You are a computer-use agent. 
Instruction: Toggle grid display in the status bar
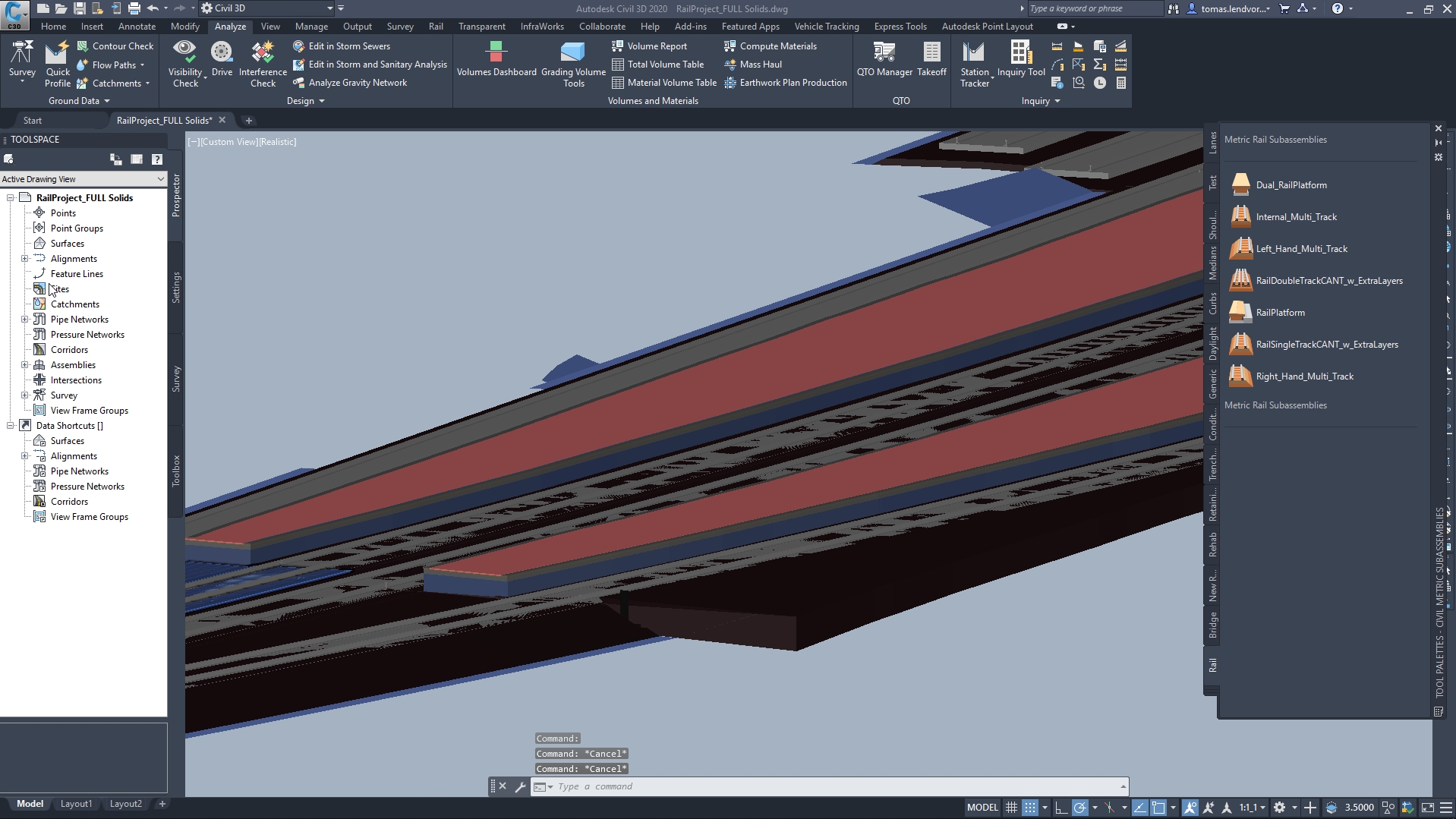(x=1010, y=807)
